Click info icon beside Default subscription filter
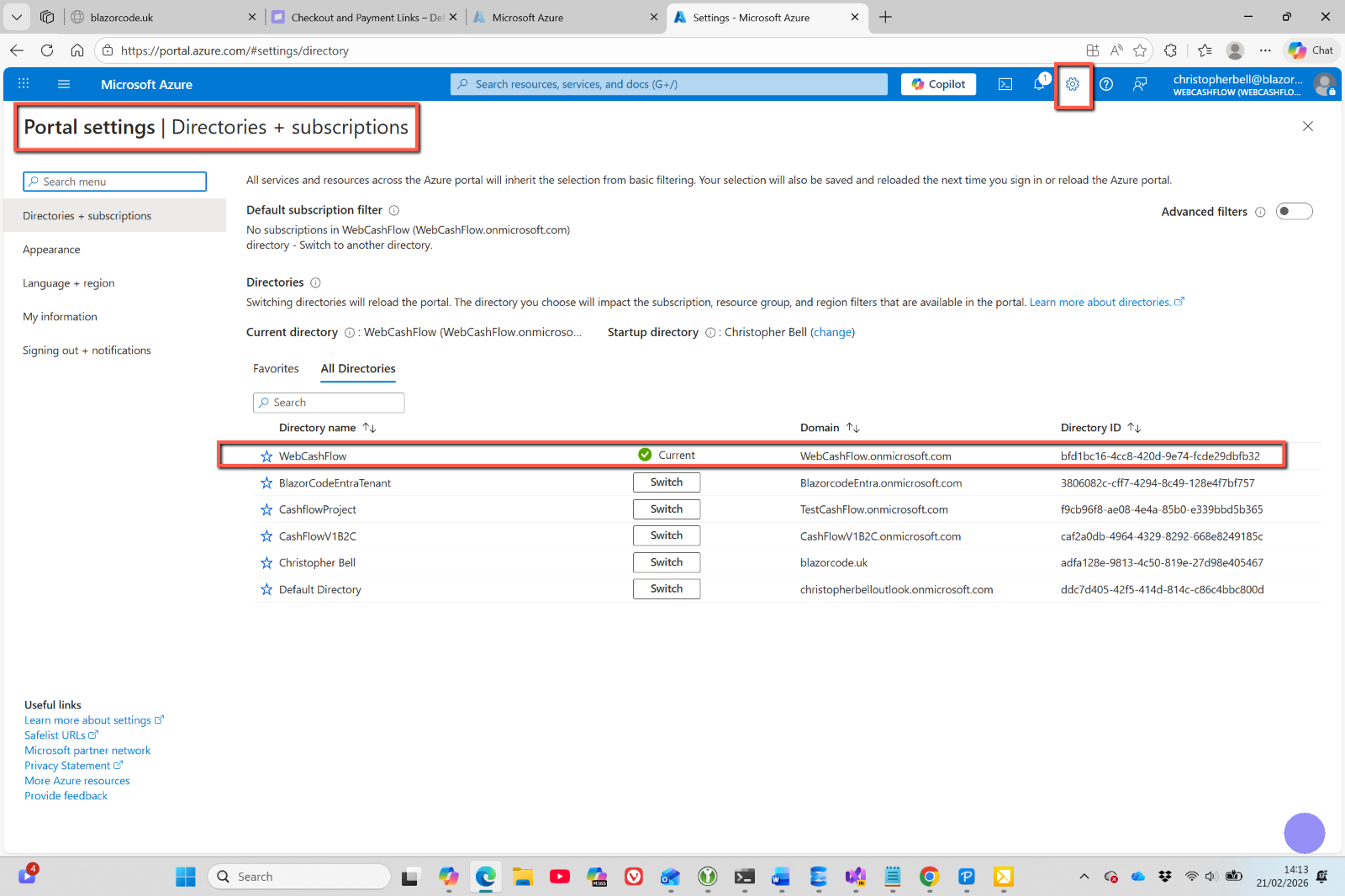 pos(394,210)
